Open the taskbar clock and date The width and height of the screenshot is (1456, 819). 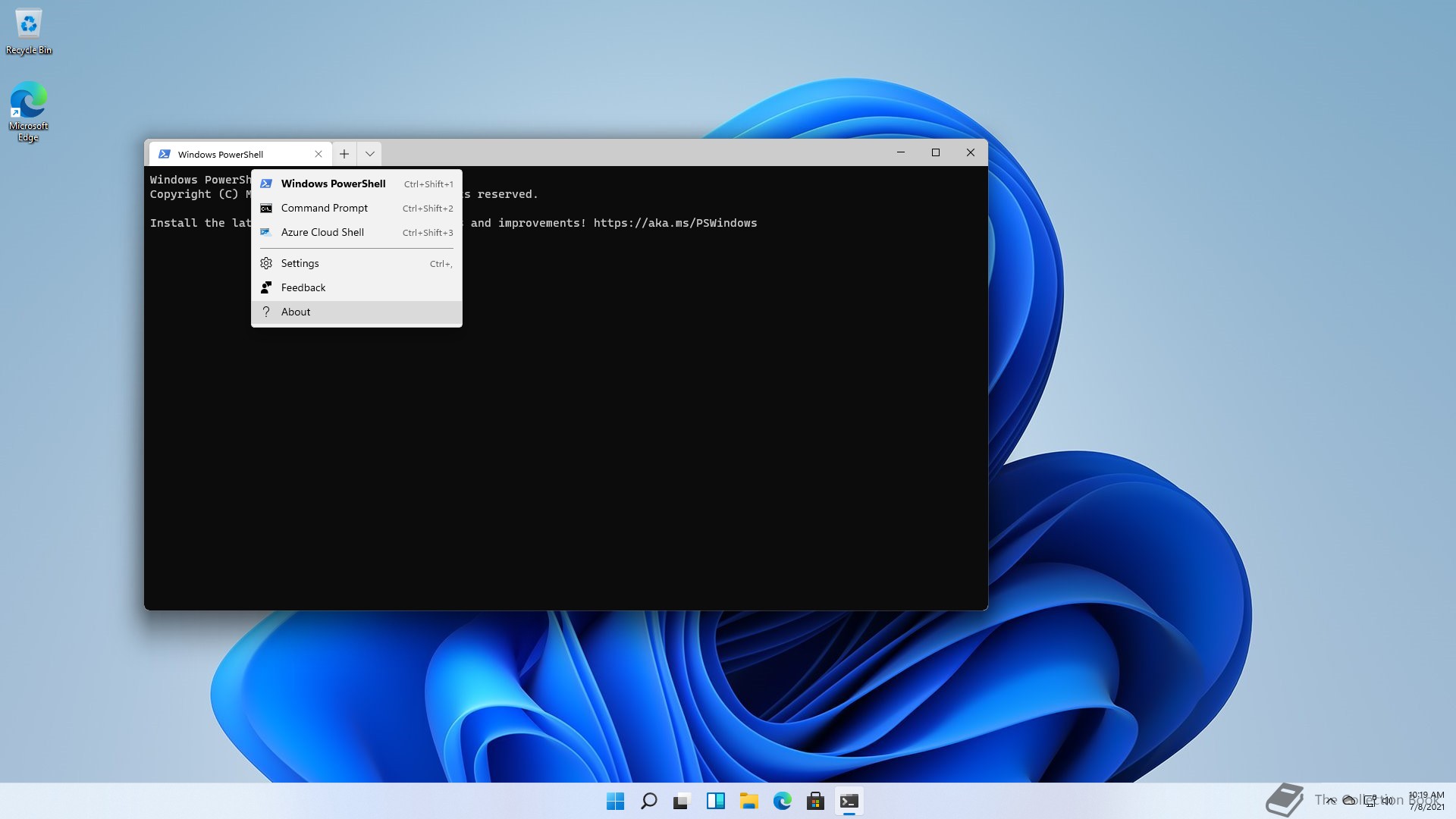pyautogui.click(x=1426, y=801)
